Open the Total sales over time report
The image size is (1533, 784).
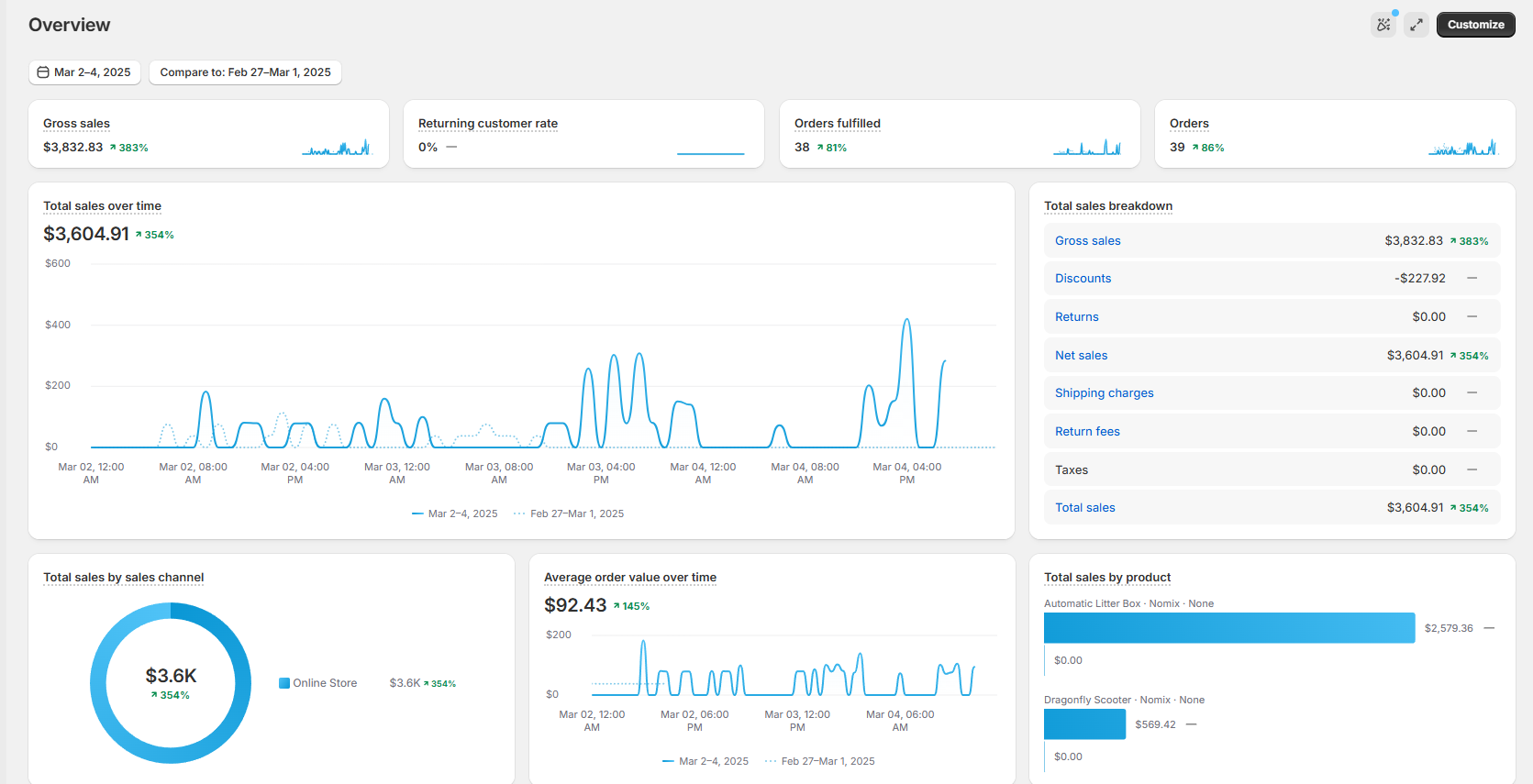102,206
